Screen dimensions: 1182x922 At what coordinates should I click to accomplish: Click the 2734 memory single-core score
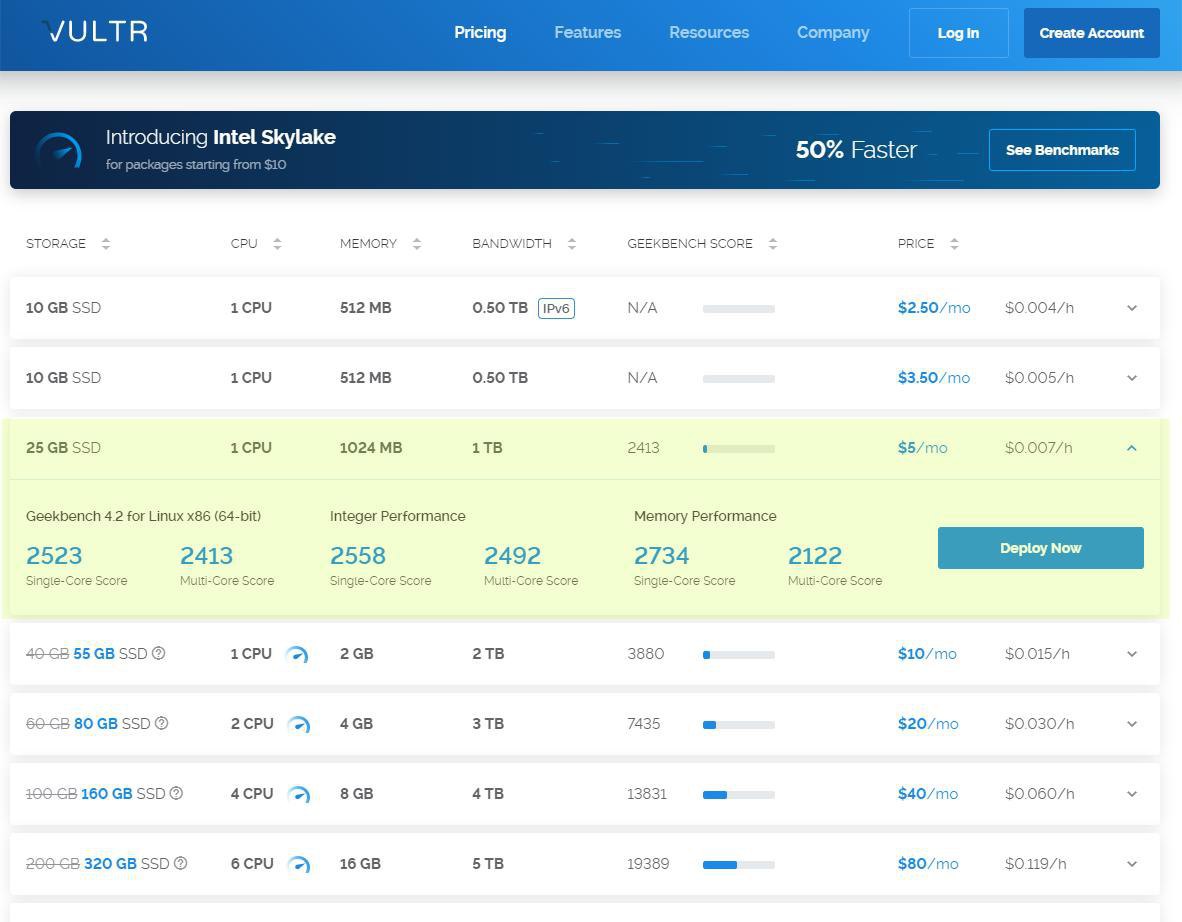click(x=662, y=556)
